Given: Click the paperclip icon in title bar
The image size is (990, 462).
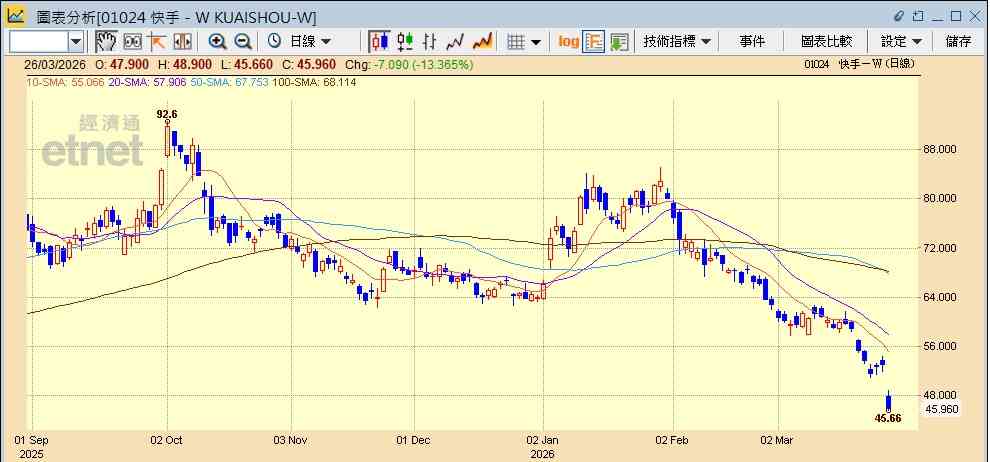Looking at the screenshot, I should click(x=900, y=16).
